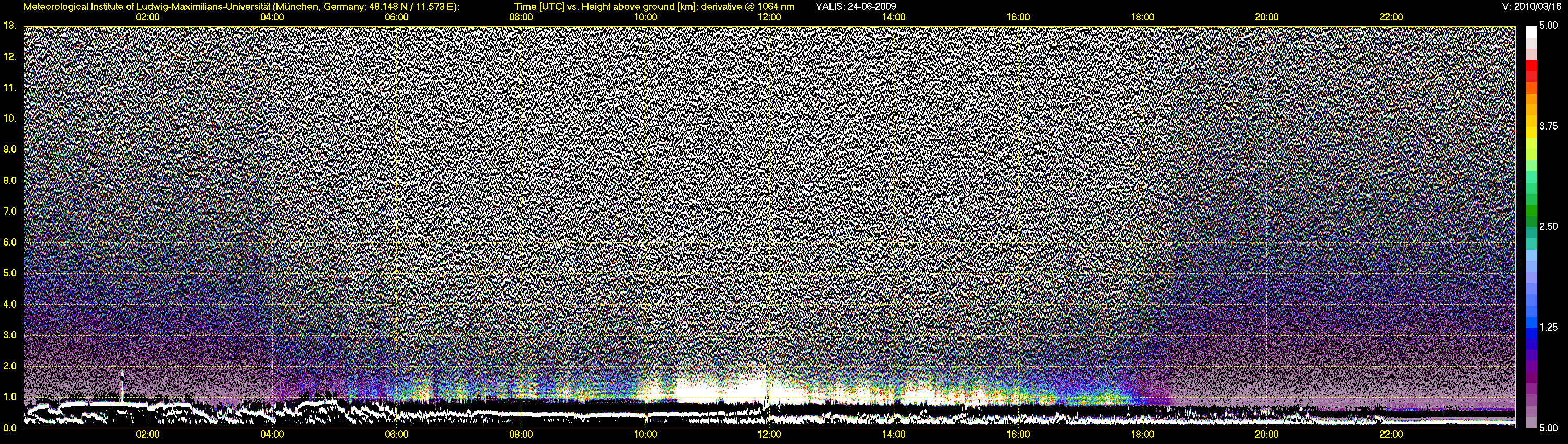Click the 0.0 height axis label
Image resolution: width=1568 pixels, height=444 pixels.
tap(9, 428)
